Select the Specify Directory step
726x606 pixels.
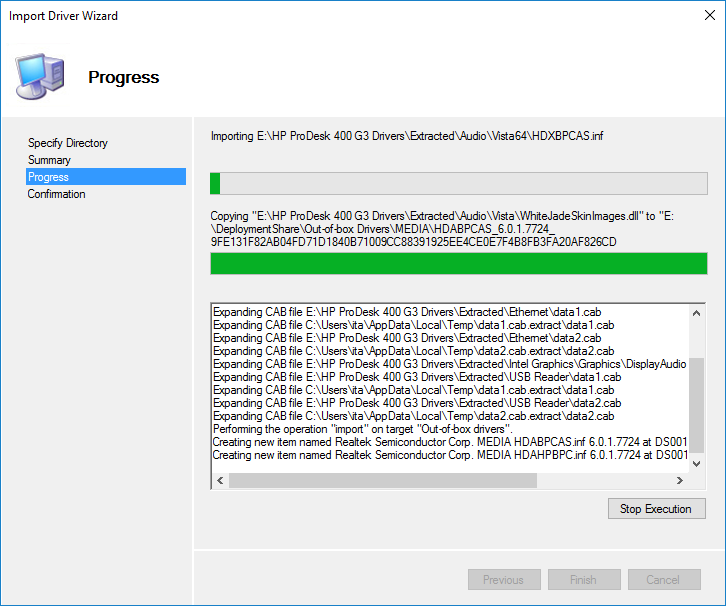coord(68,143)
